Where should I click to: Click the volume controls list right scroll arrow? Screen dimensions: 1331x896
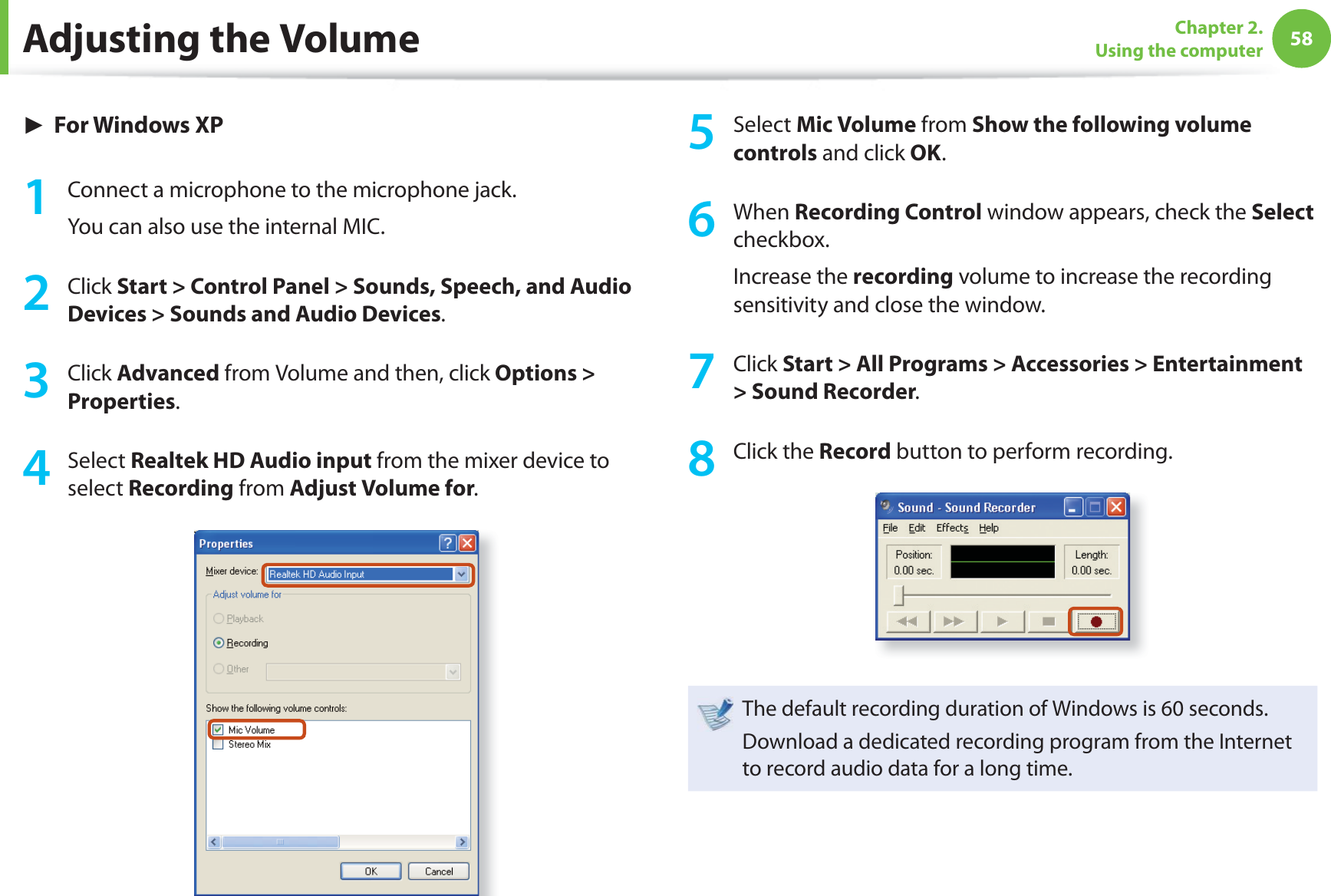pyautogui.click(x=462, y=842)
